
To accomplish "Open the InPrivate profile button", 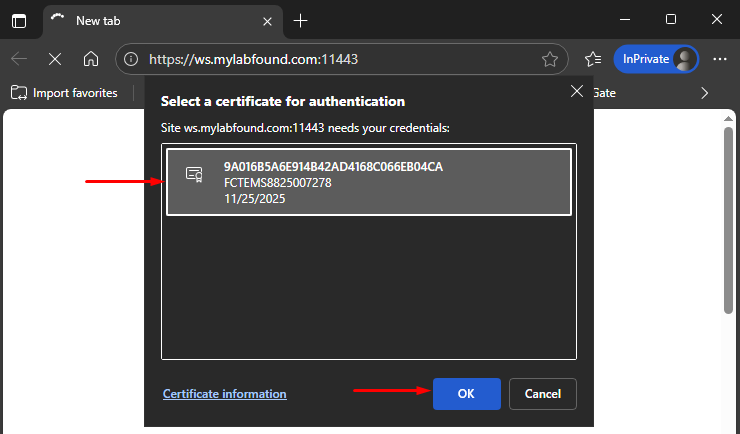I will click(x=656, y=59).
